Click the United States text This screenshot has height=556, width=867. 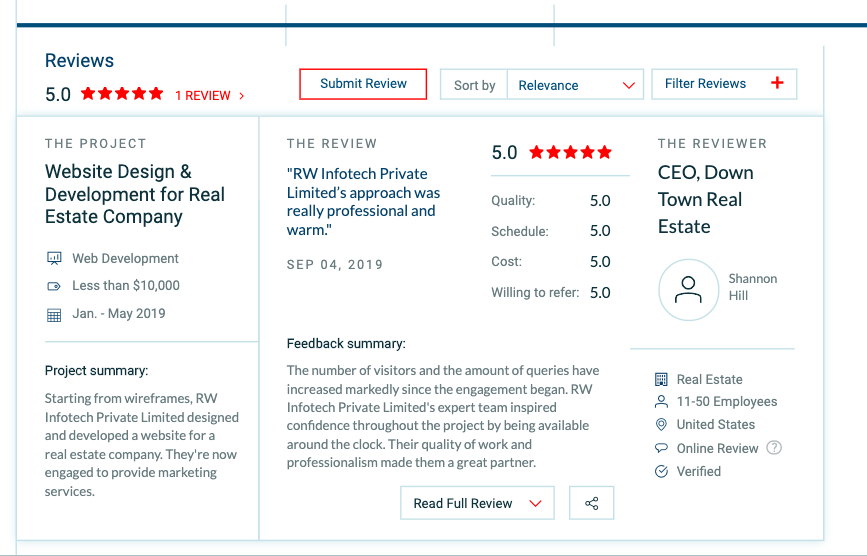coord(715,424)
